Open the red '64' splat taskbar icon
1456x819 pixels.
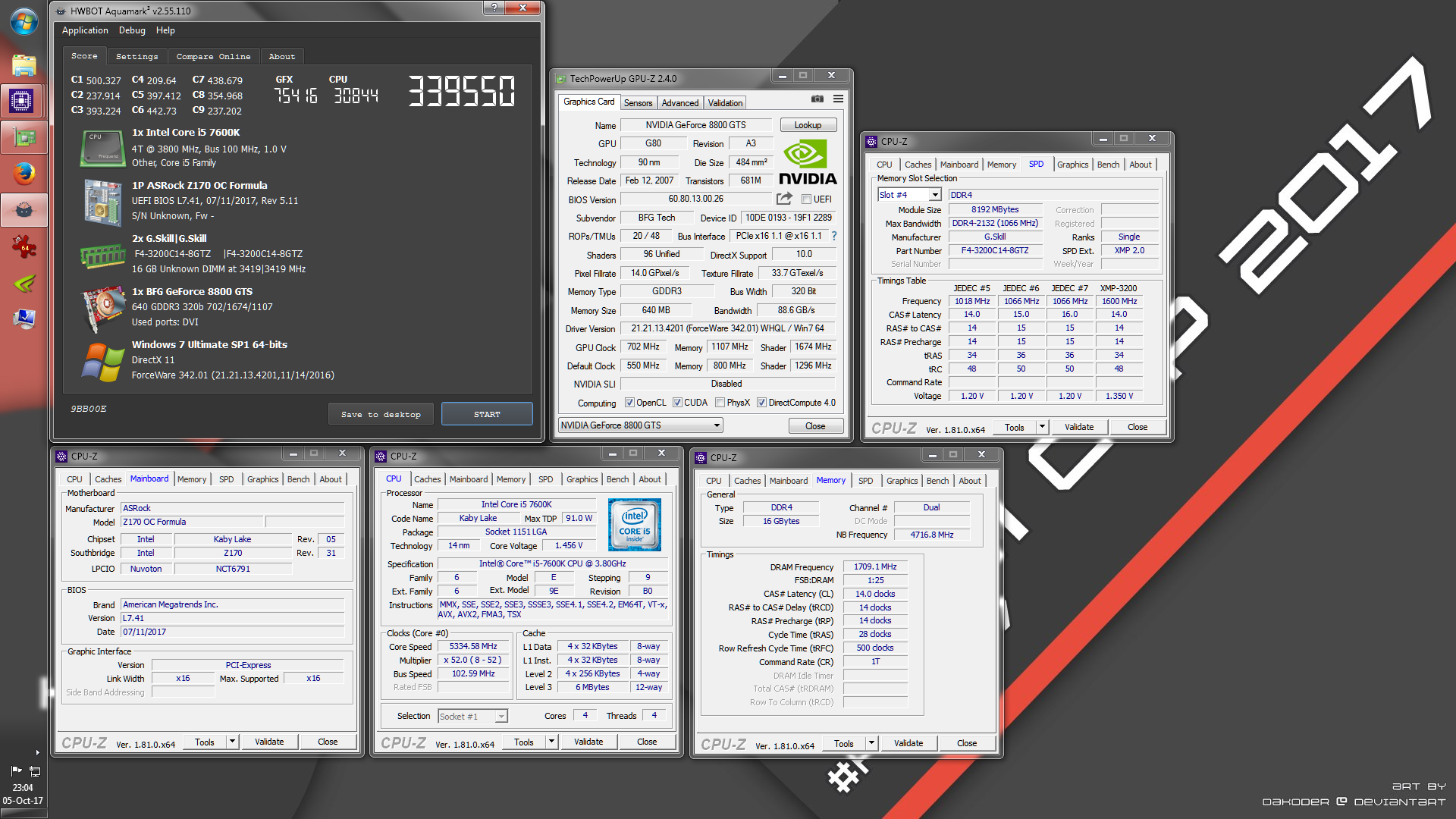pos(24,246)
